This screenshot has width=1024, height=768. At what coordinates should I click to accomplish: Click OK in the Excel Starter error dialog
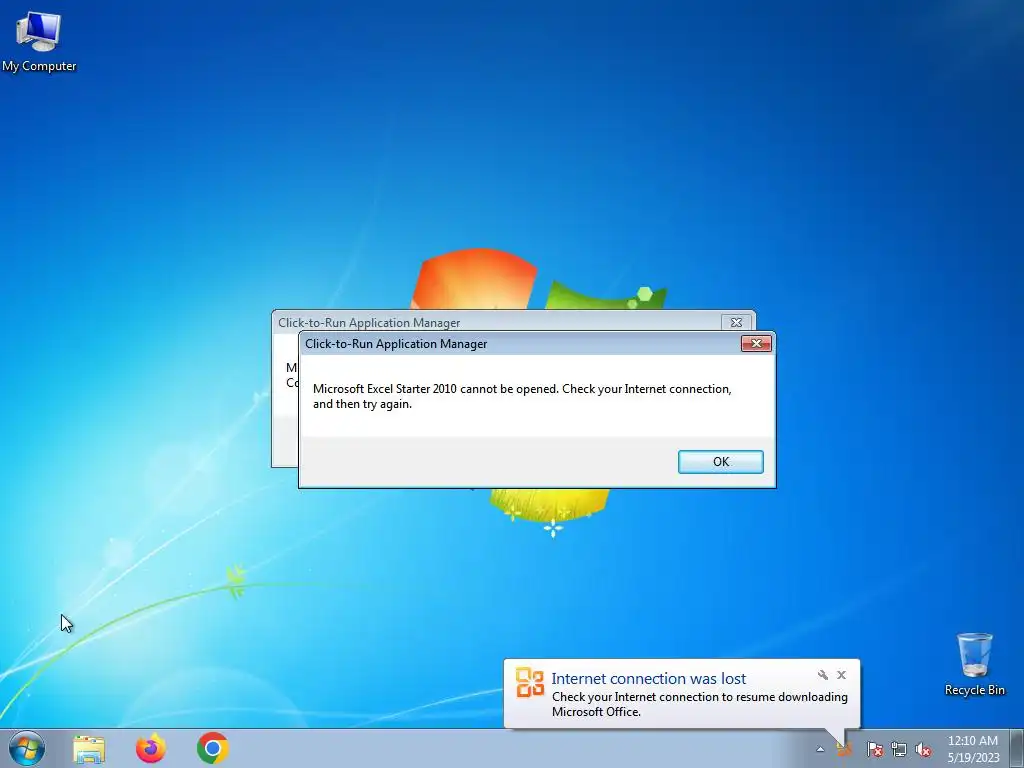[x=720, y=462]
